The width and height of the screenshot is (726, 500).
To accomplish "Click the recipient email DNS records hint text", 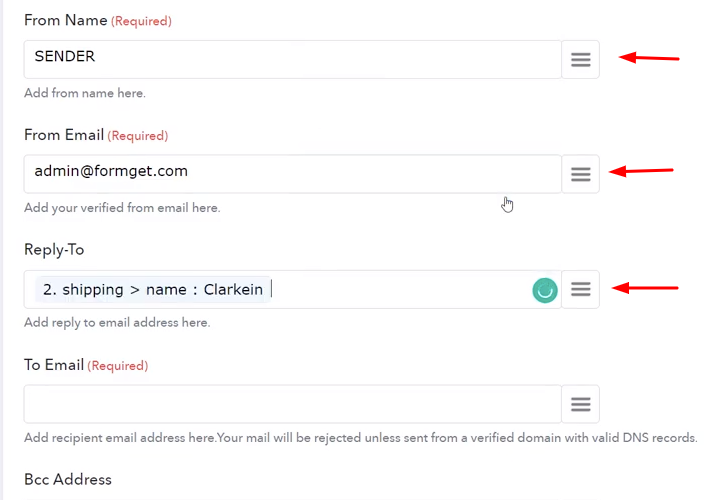I will 361,438.
